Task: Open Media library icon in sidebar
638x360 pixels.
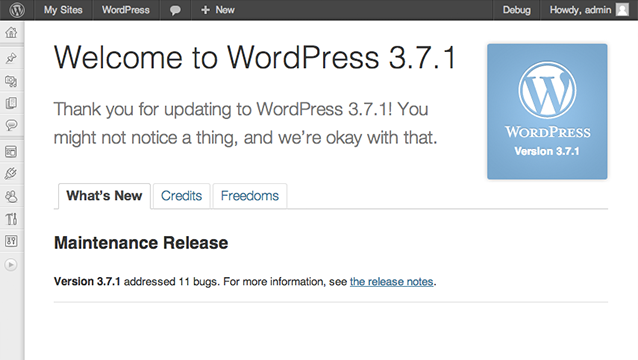Action: coord(11,81)
